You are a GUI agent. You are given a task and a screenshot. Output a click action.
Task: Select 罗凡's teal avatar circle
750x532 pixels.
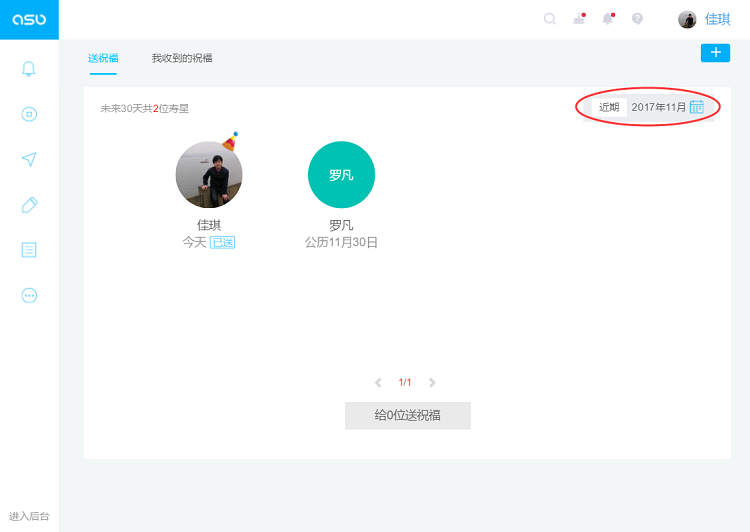click(x=341, y=175)
